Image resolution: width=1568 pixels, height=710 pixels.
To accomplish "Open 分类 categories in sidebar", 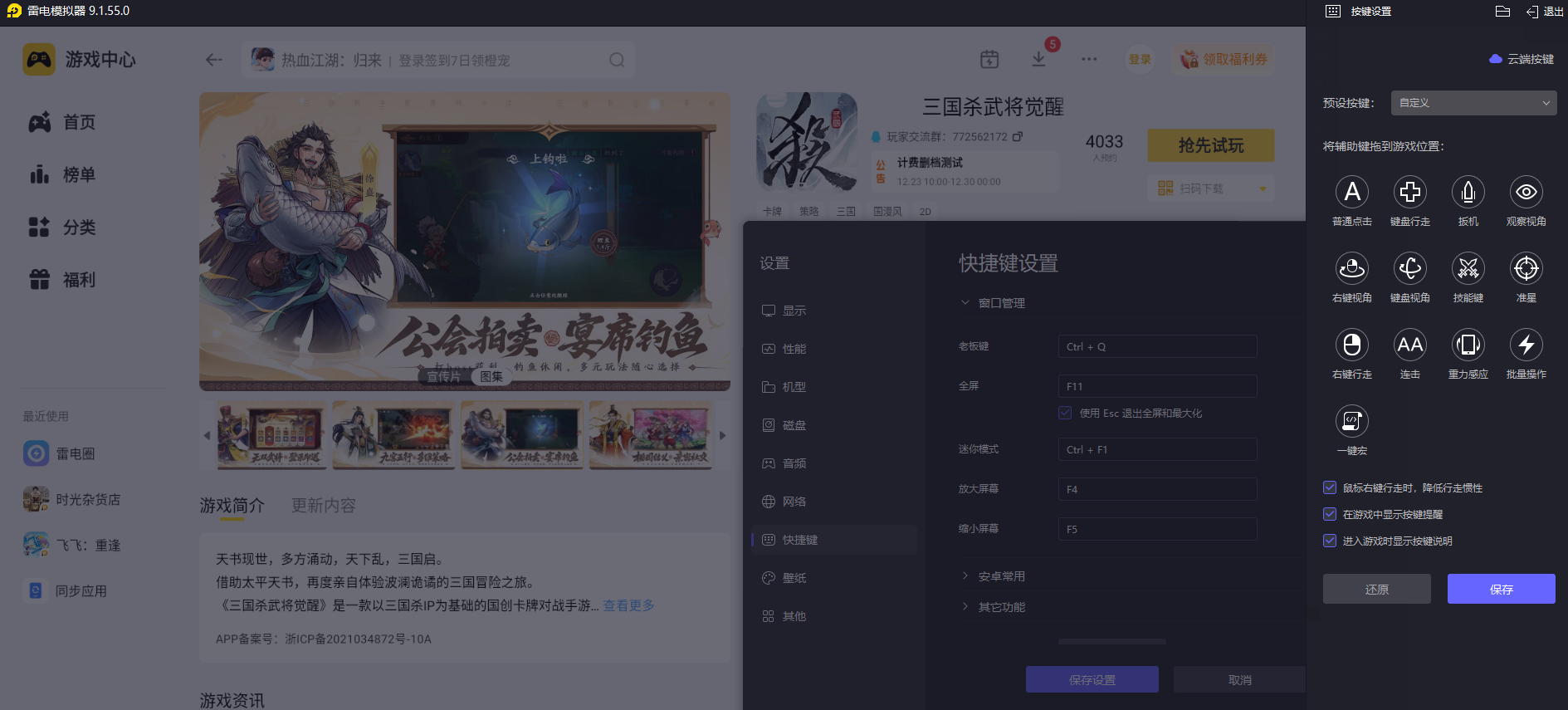I will coord(63,227).
